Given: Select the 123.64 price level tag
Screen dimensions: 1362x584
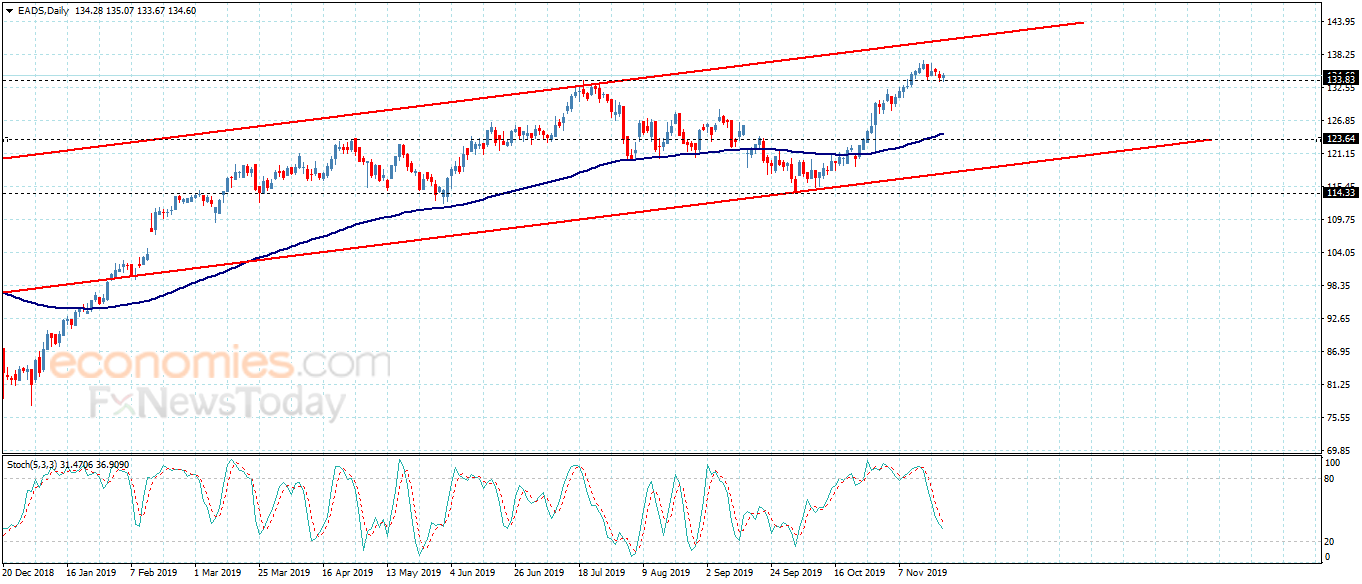Looking at the screenshot, I should 1340,139.
